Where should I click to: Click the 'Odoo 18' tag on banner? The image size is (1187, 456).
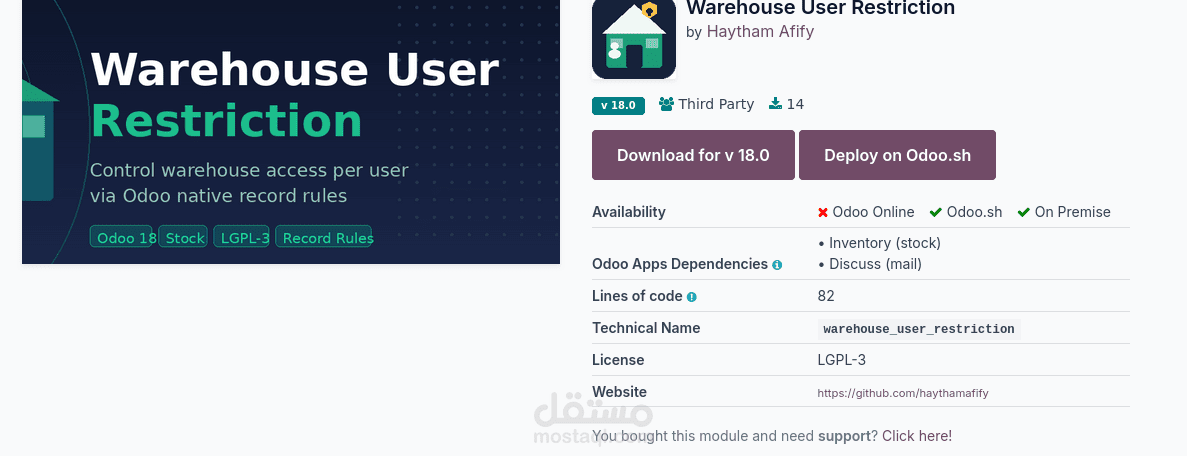(x=123, y=237)
